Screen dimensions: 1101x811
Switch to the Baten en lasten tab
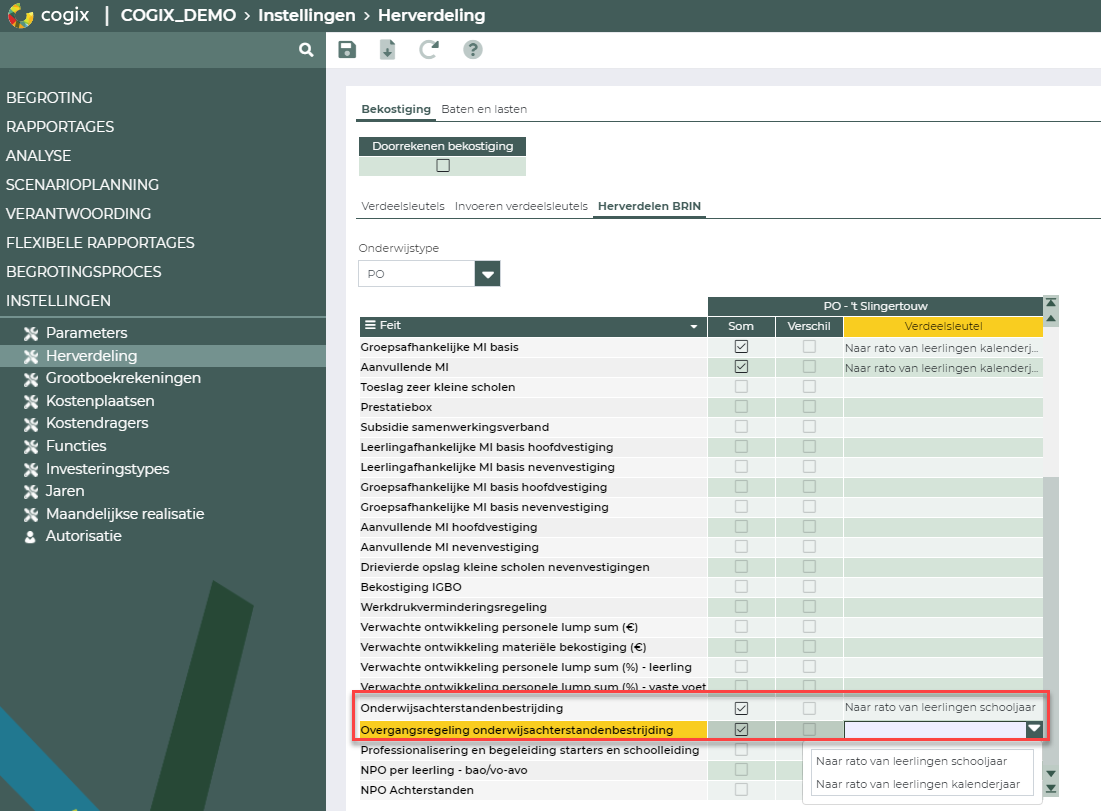484,109
